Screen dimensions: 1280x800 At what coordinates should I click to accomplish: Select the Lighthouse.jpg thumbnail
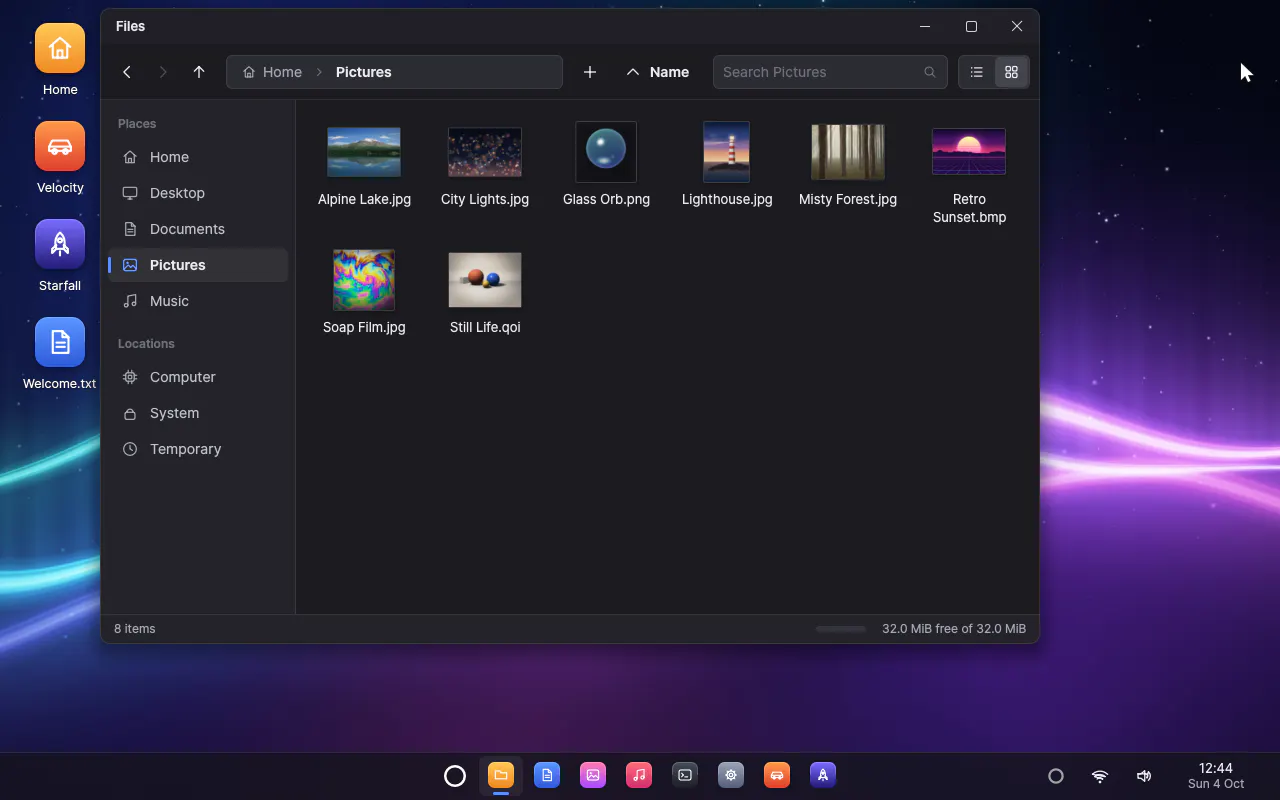pos(727,152)
